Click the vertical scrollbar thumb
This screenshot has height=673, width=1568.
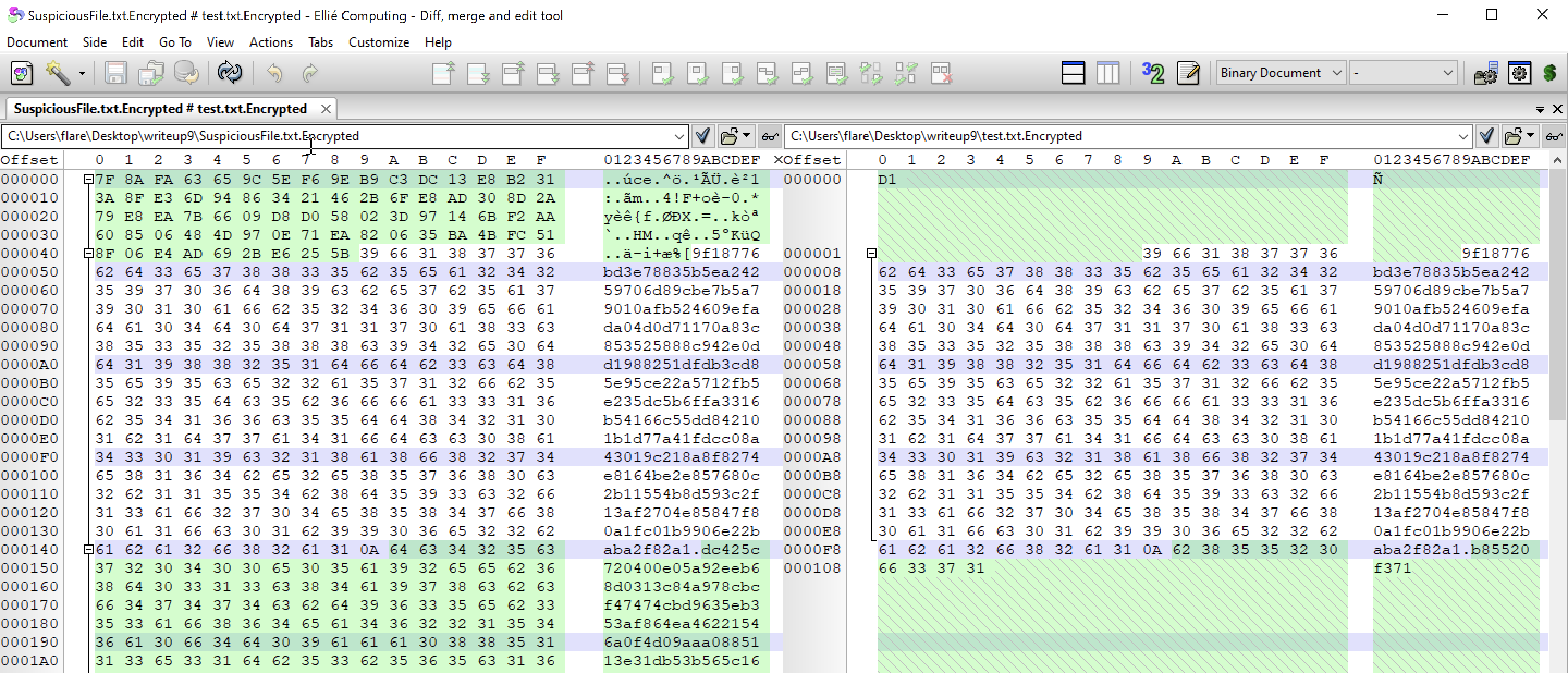click(1557, 294)
